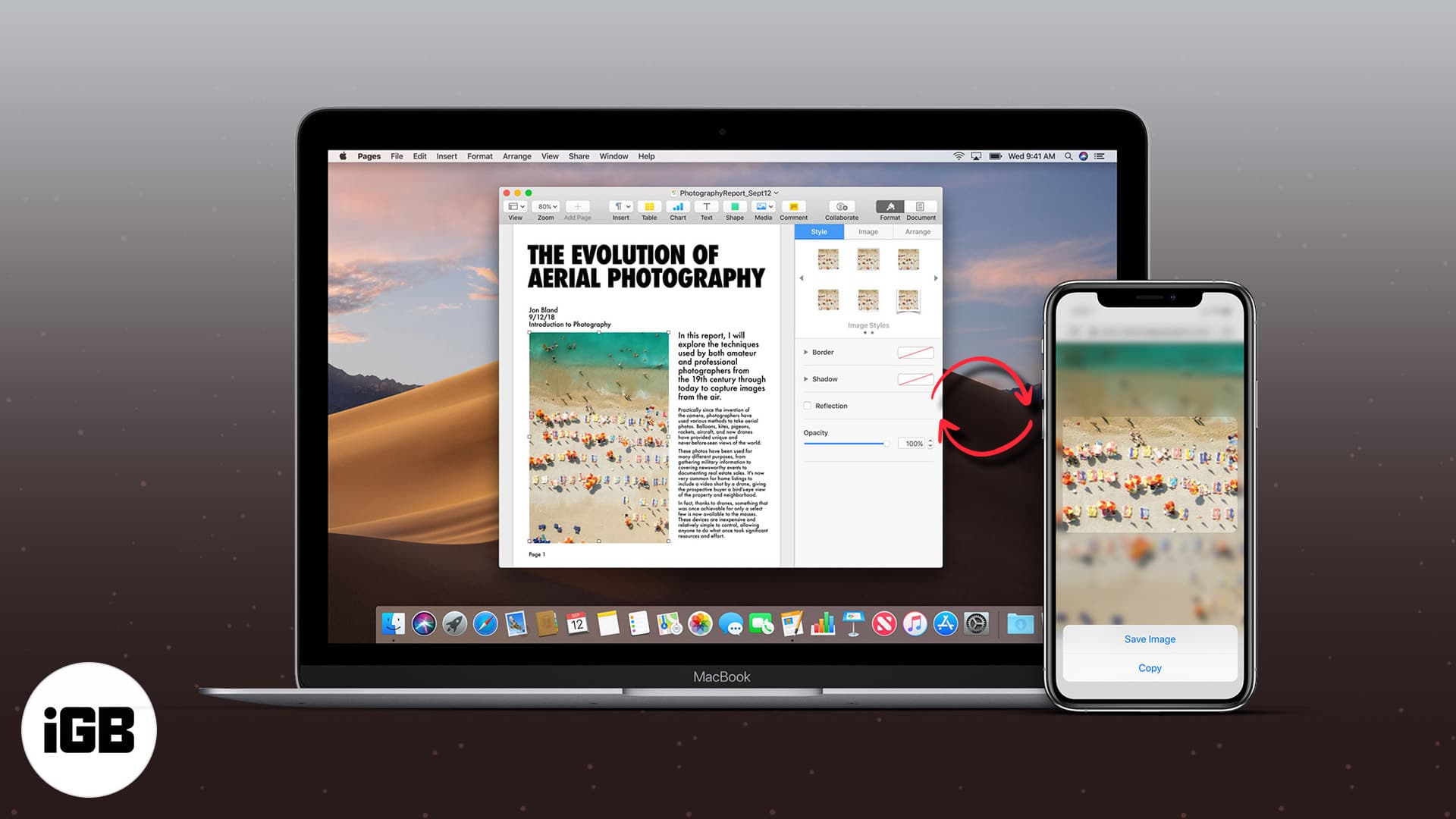Click the Shadow style swatch
Screen dimensions: 1456x819
pyautogui.click(x=915, y=379)
